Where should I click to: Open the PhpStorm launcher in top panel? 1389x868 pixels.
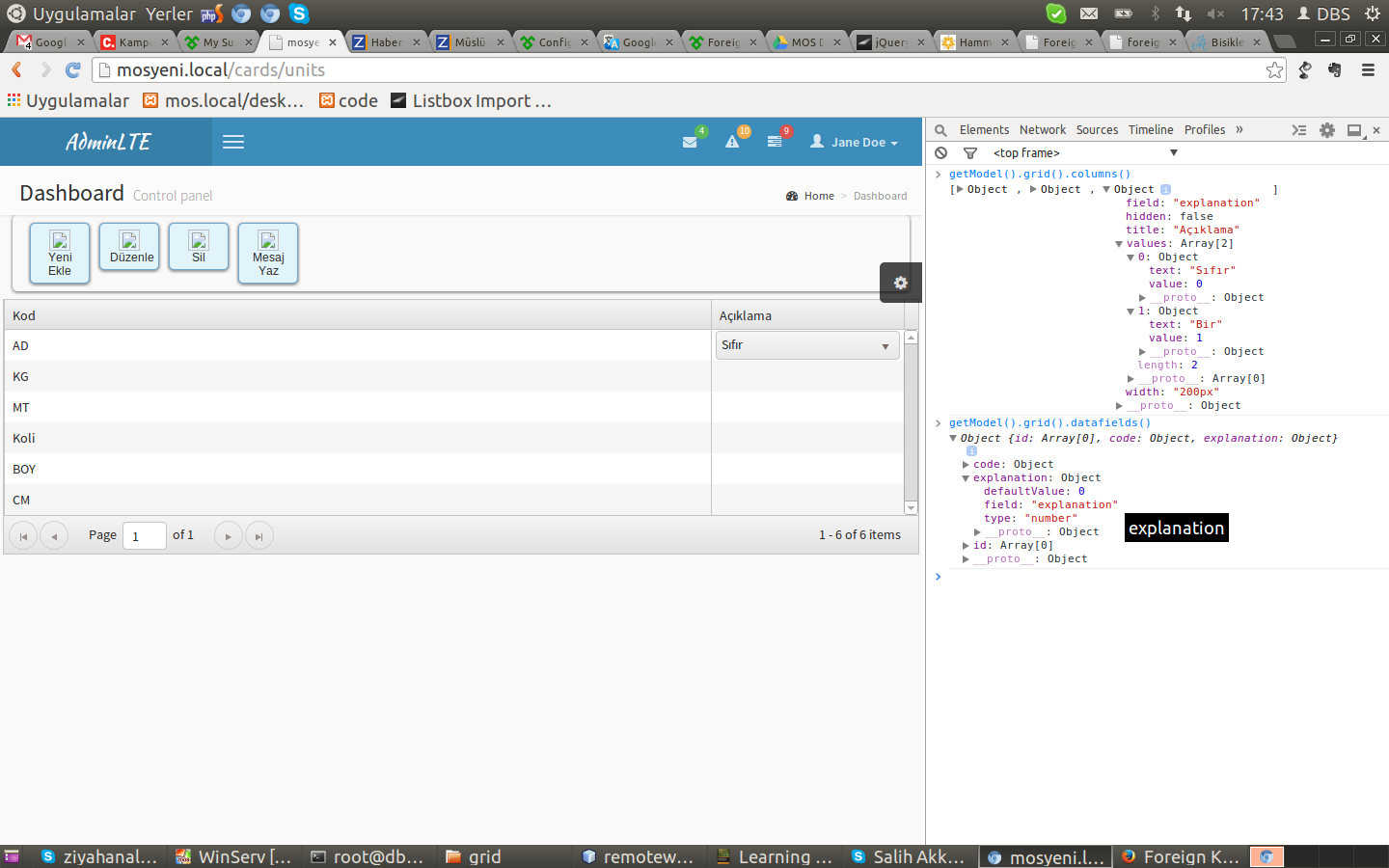pyautogui.click(x=212, y=14)
